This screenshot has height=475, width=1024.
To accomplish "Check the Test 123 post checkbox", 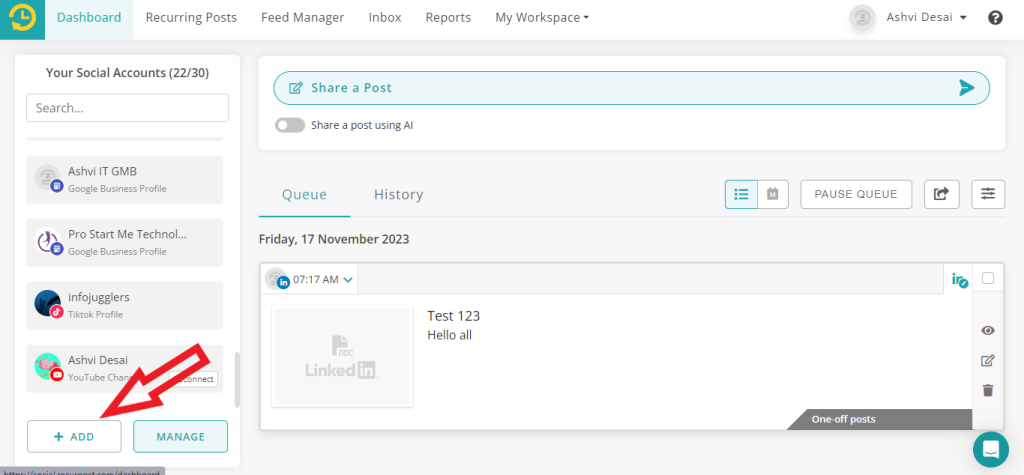I will [x=988, y=278].
